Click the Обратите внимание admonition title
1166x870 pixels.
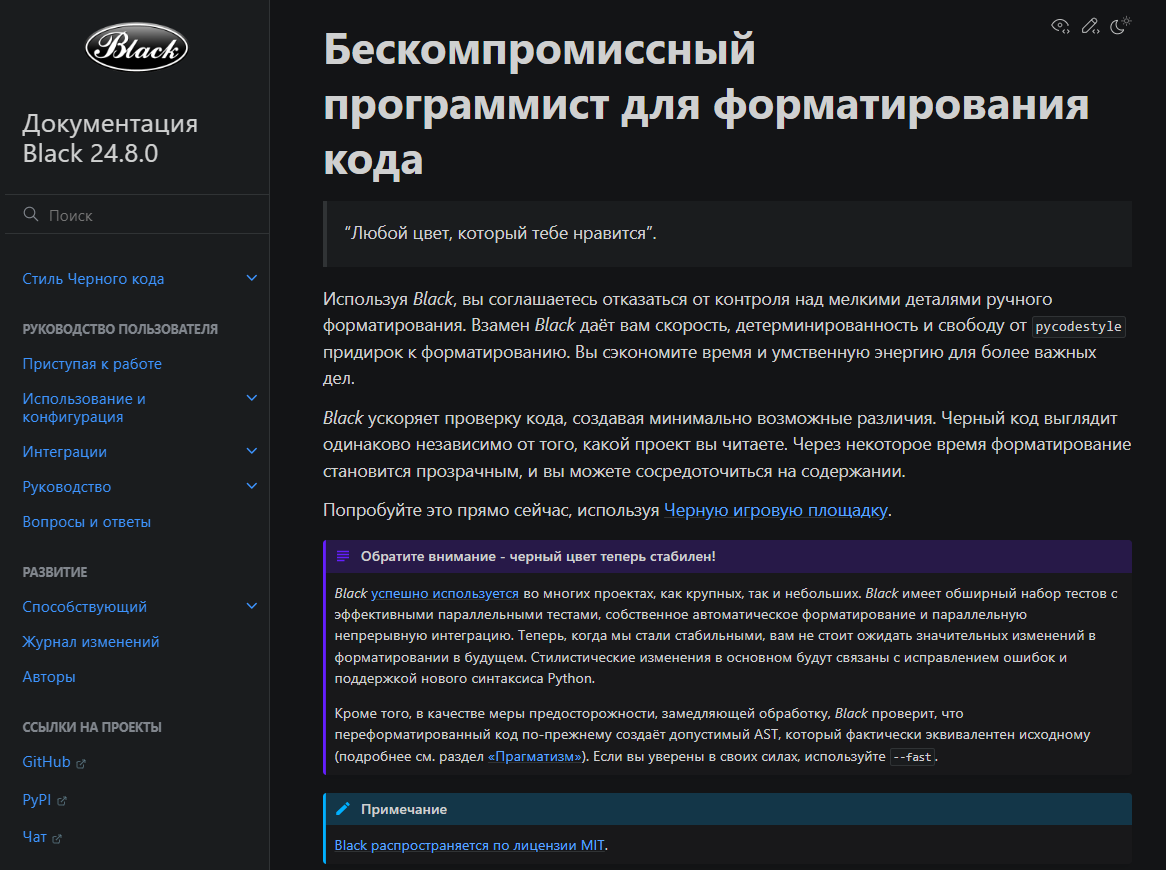(538, 556)
